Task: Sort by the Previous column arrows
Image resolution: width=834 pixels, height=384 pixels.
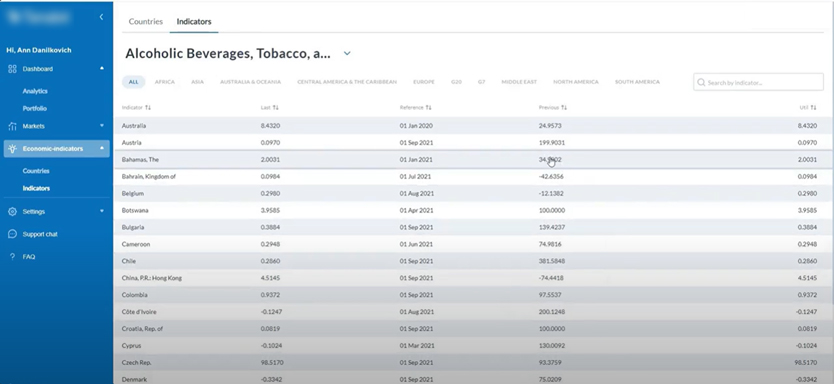Action: [564, 107]
